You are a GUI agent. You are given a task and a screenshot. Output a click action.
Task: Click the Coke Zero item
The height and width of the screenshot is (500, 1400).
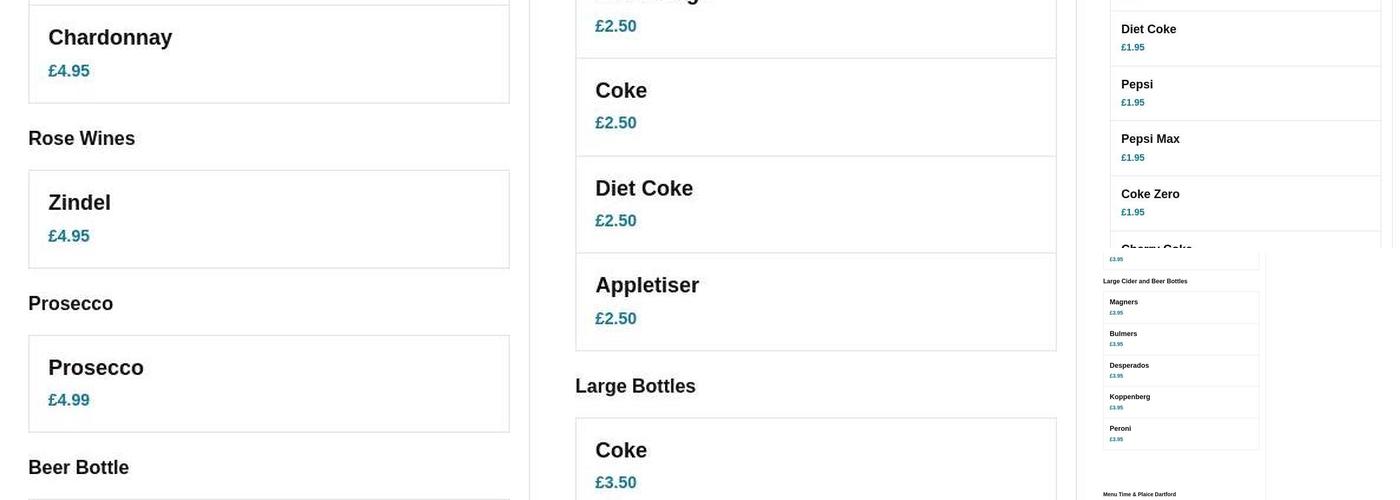[1245, 203]
